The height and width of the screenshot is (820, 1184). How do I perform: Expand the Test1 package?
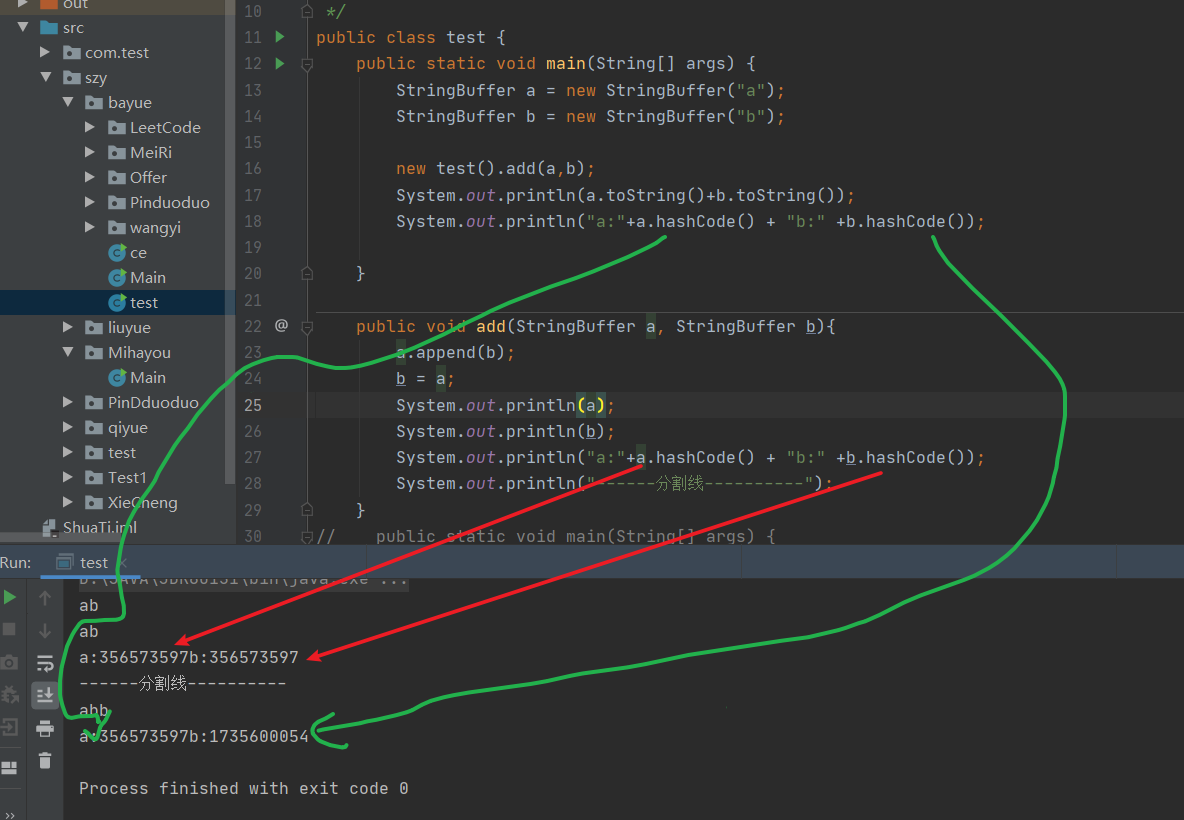click(x=67, y=476)
